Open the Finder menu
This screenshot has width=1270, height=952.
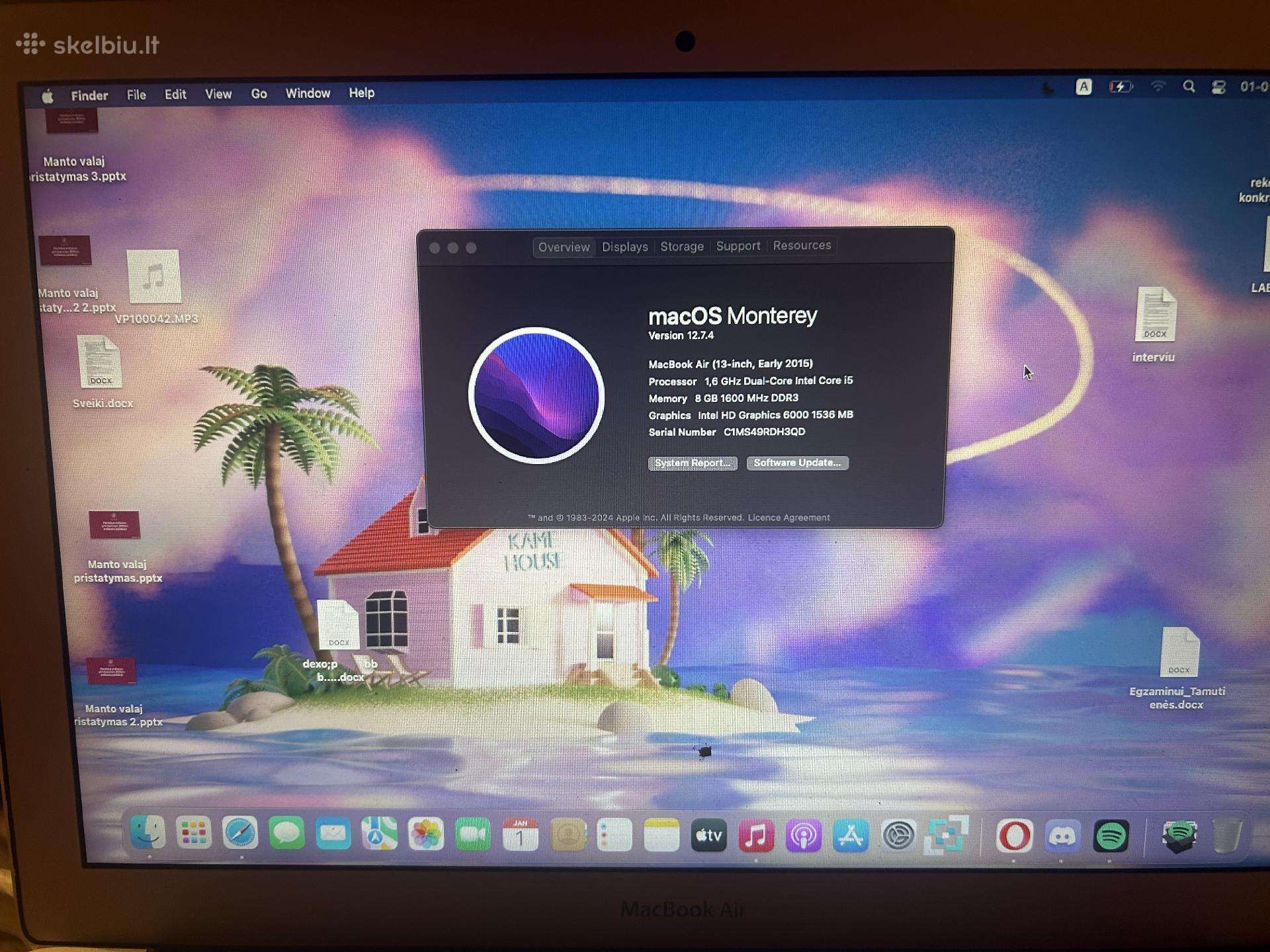[x=89, y=96]
